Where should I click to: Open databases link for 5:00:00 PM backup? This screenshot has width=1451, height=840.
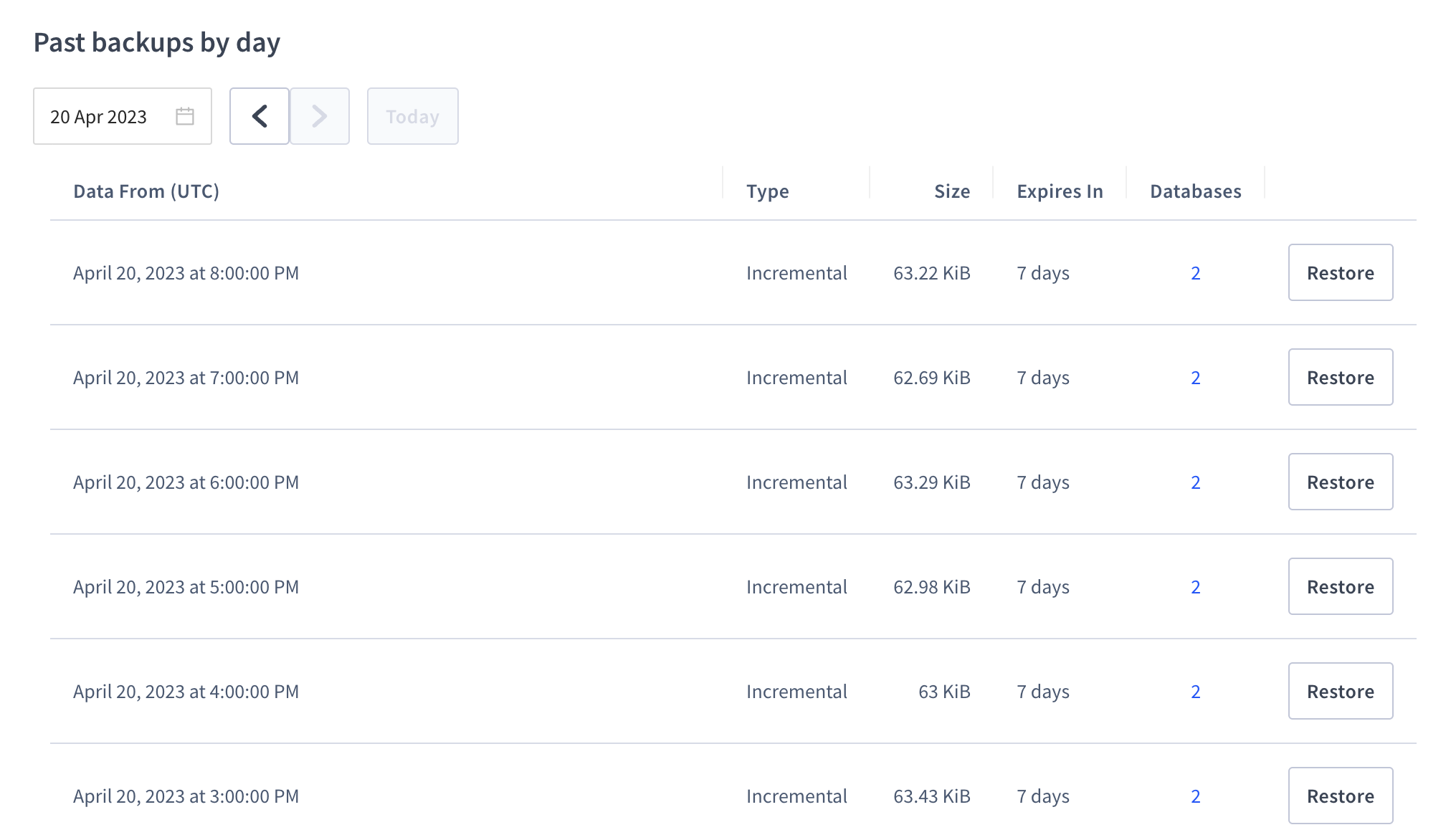[1196, 587]
